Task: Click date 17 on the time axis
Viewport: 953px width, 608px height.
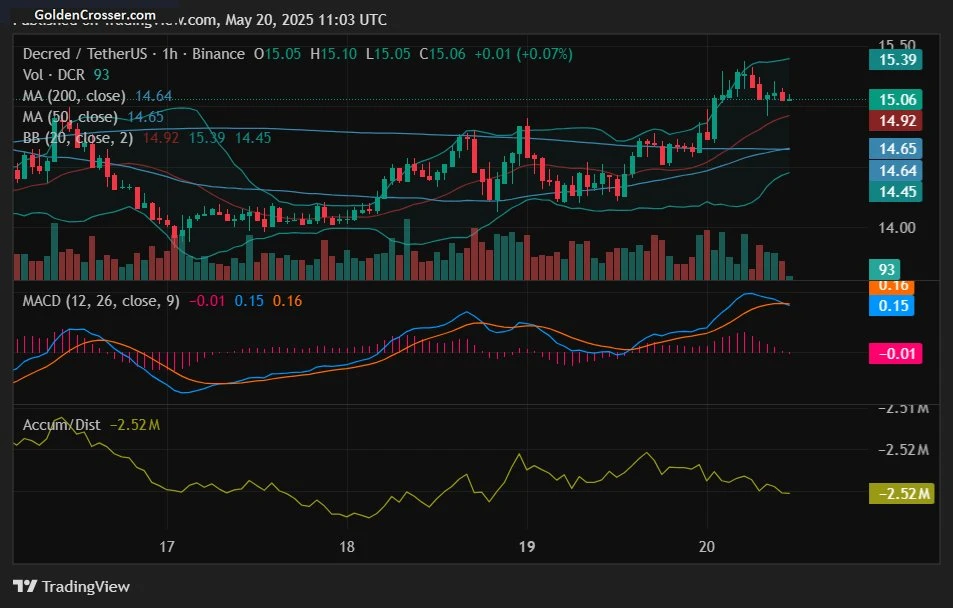Action: point(167,546)
